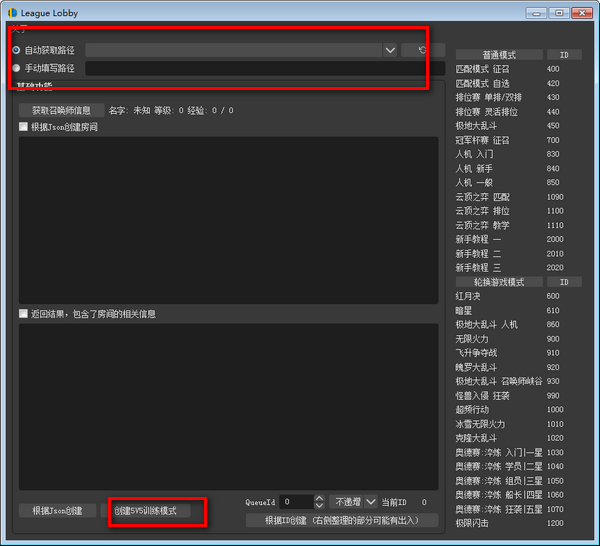Click the ID header beside 普通模式
This screenshot has width=600, height=546.
[x=564, y=55]
